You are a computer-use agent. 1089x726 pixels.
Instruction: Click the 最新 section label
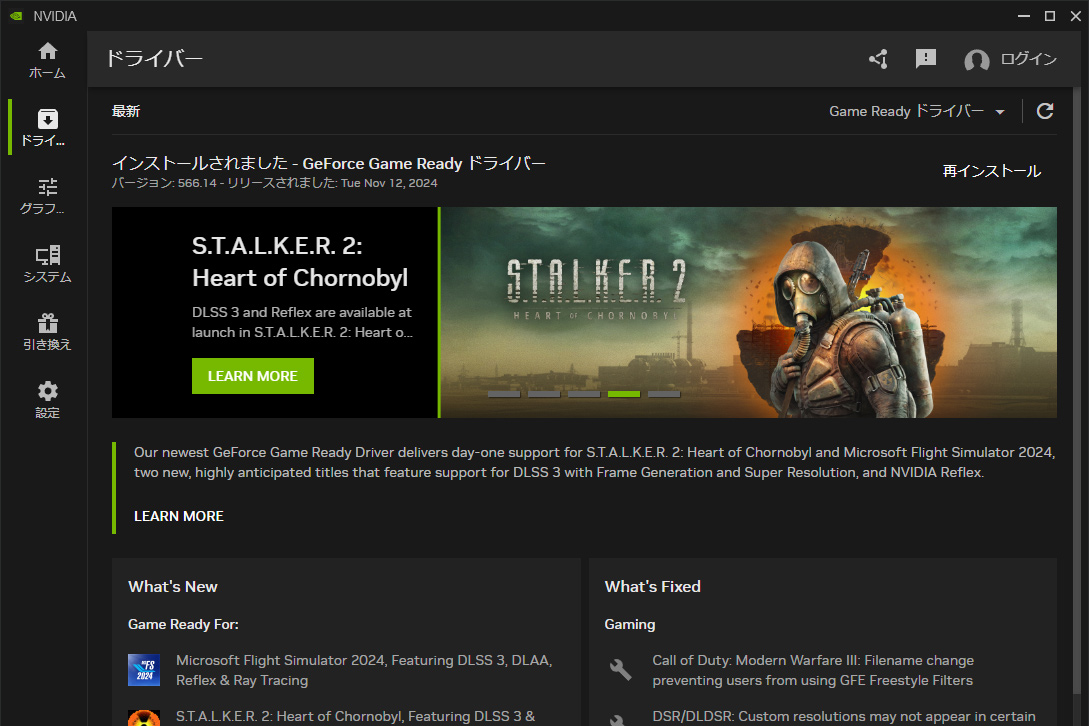(126, 111)
